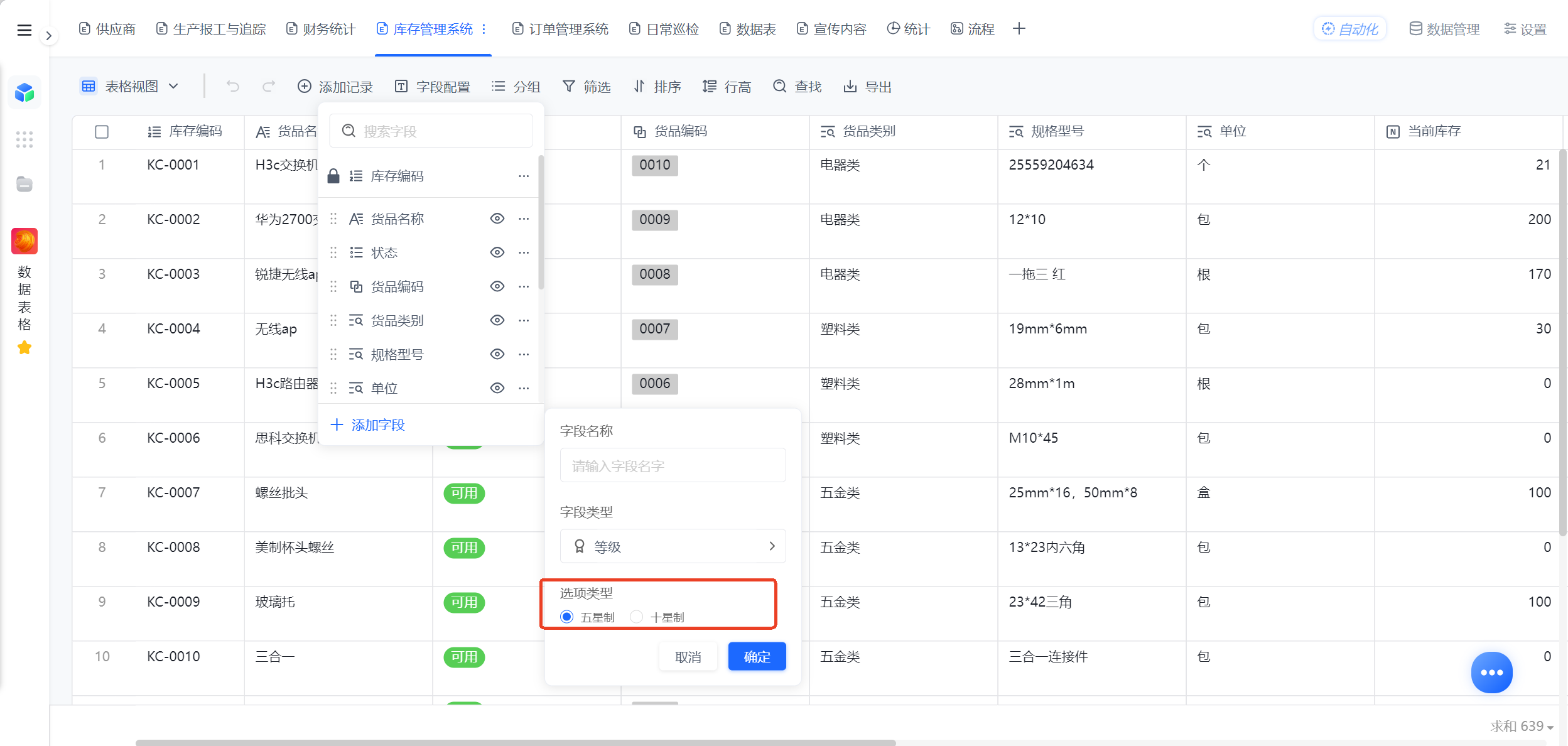The width and height of the screenshot is (1568, 746).
Task: Click the drag handle of 状态 field
Action: click(333, 252)
